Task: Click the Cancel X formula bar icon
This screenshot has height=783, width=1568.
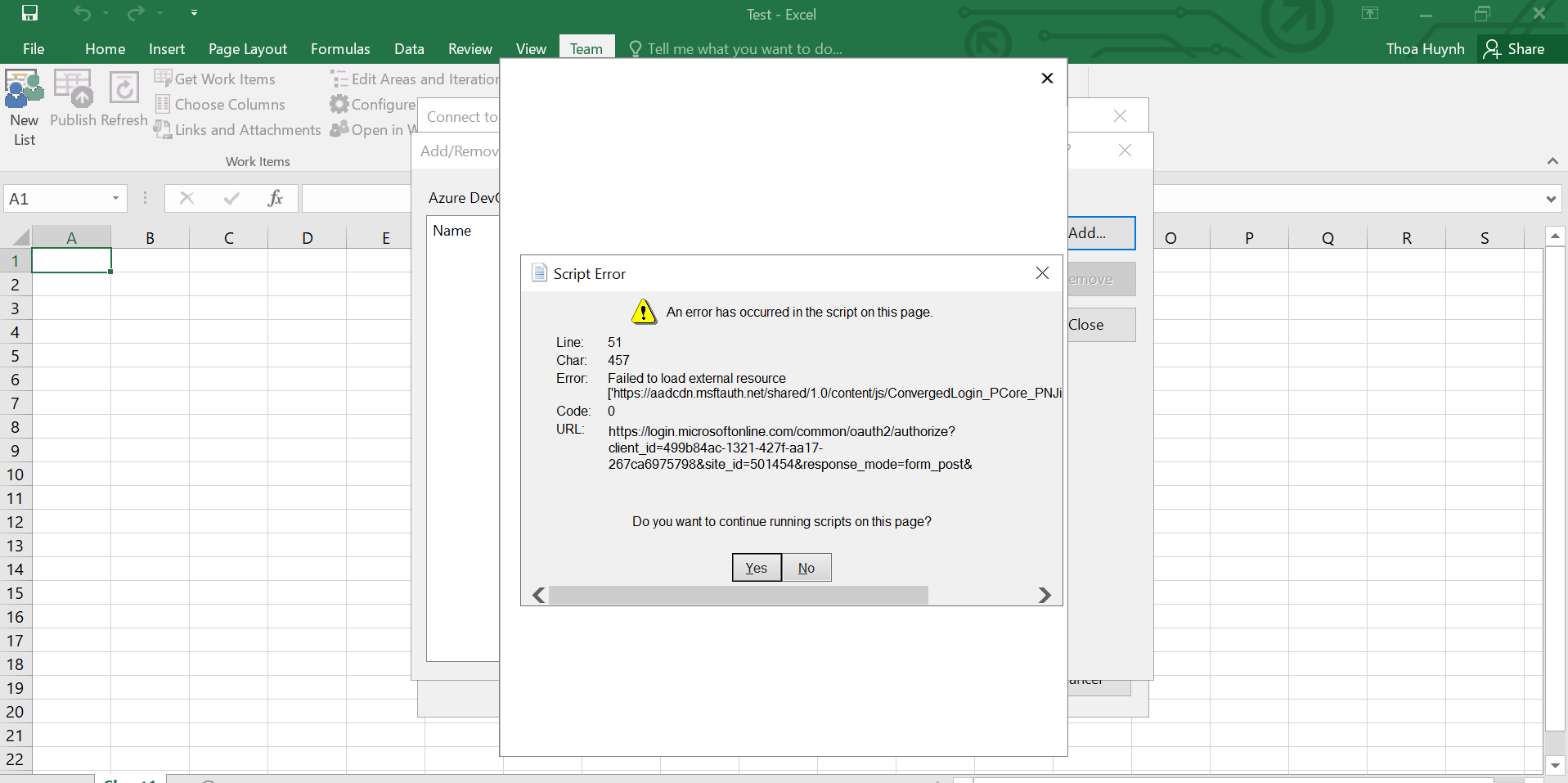Action: click(x=186, y=198)
